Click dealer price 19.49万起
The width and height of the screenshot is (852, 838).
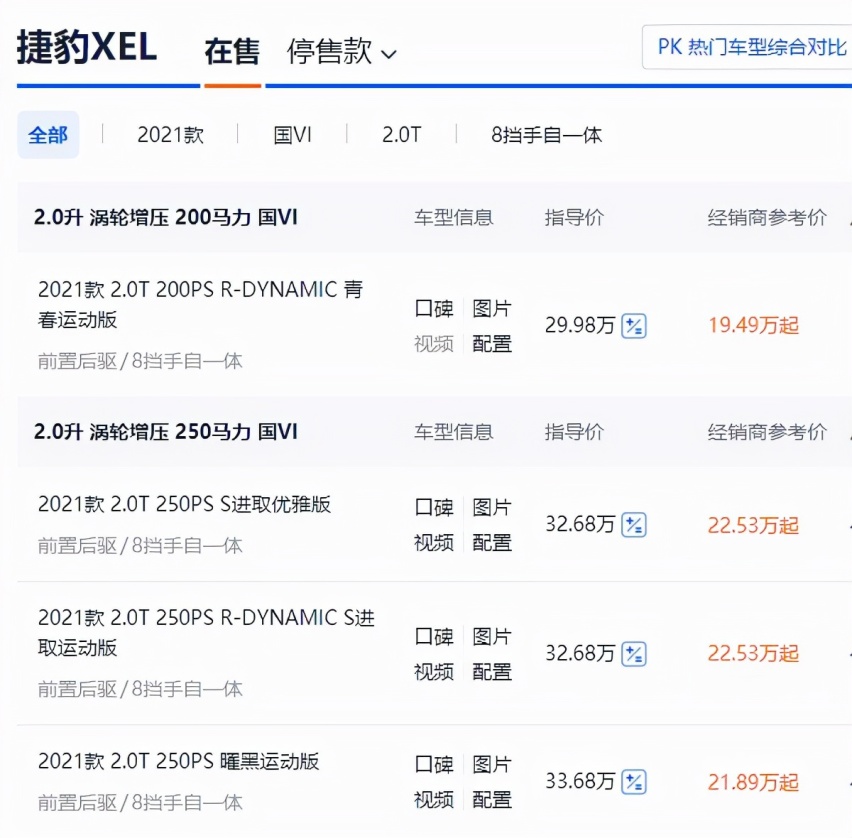tap(753, 326)
